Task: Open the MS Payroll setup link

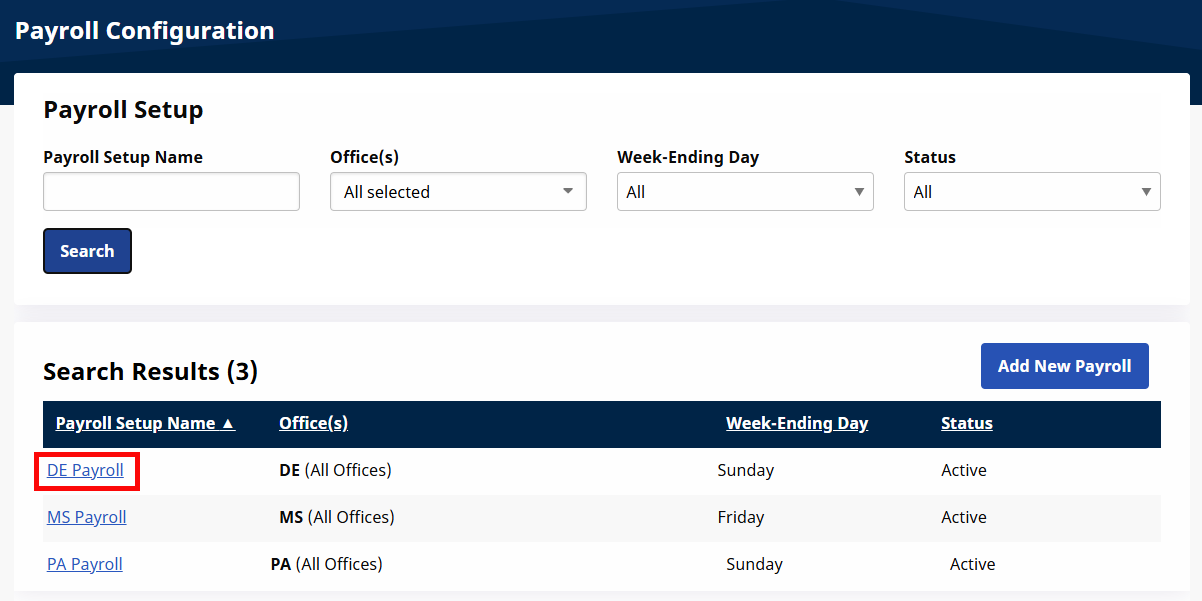Action: [87, 517]
